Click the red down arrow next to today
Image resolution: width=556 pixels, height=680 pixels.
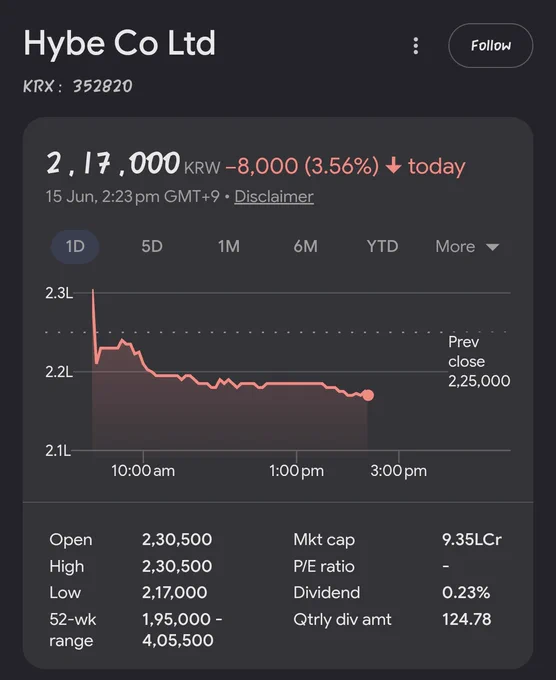393,165
